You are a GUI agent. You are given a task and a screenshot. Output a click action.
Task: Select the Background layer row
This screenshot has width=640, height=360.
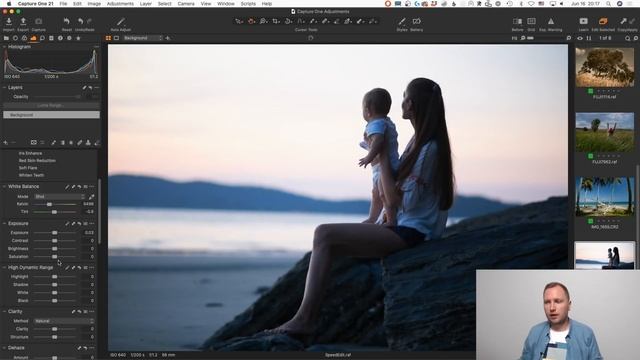pyautogui.click(x=51, y=115)
